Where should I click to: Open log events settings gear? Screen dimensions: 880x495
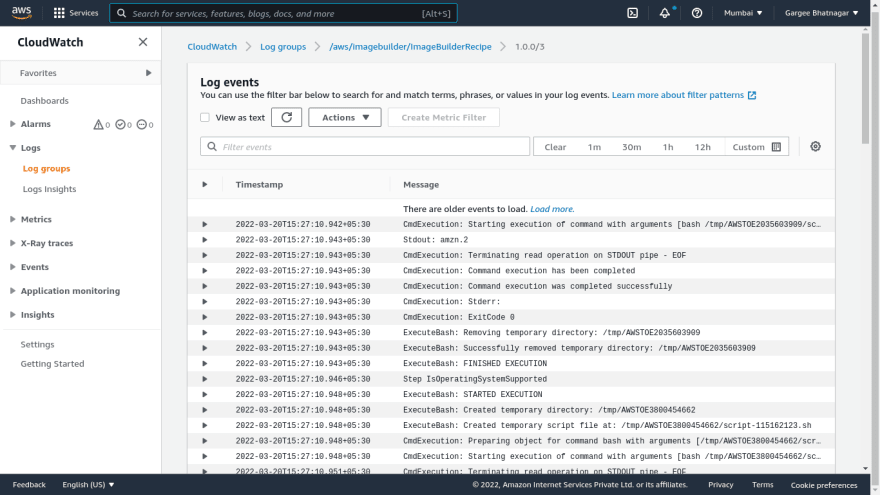click(815, 146)
